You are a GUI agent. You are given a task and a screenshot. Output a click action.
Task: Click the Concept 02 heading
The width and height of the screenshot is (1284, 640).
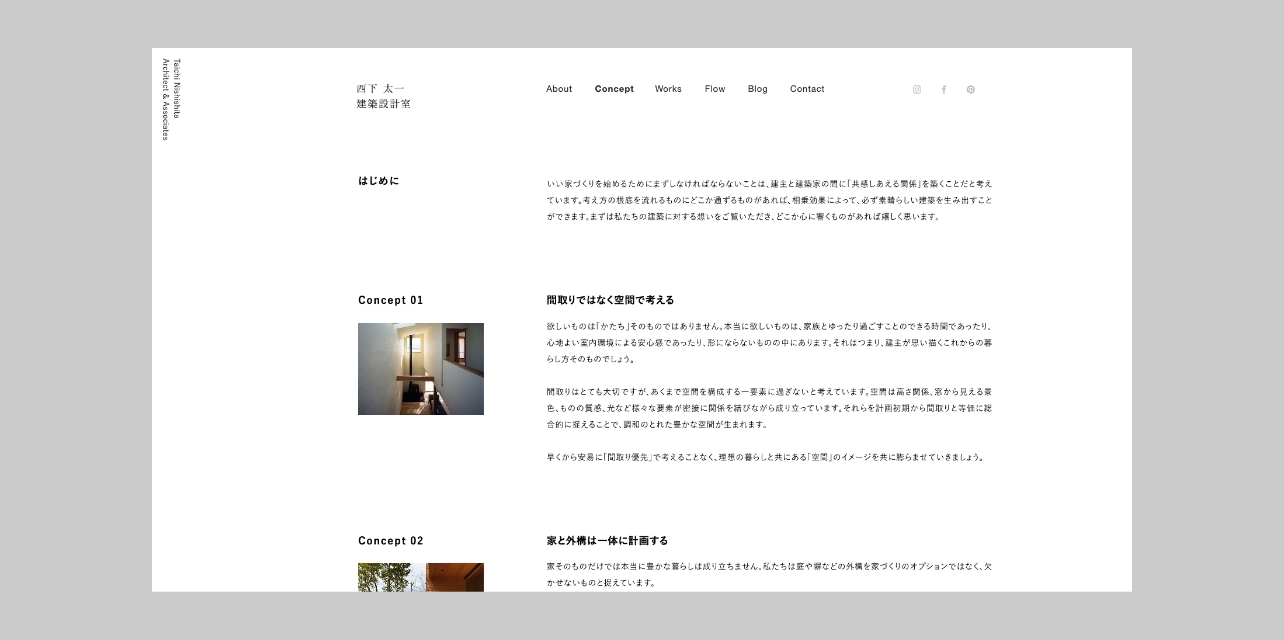click(x=391, y=541)
